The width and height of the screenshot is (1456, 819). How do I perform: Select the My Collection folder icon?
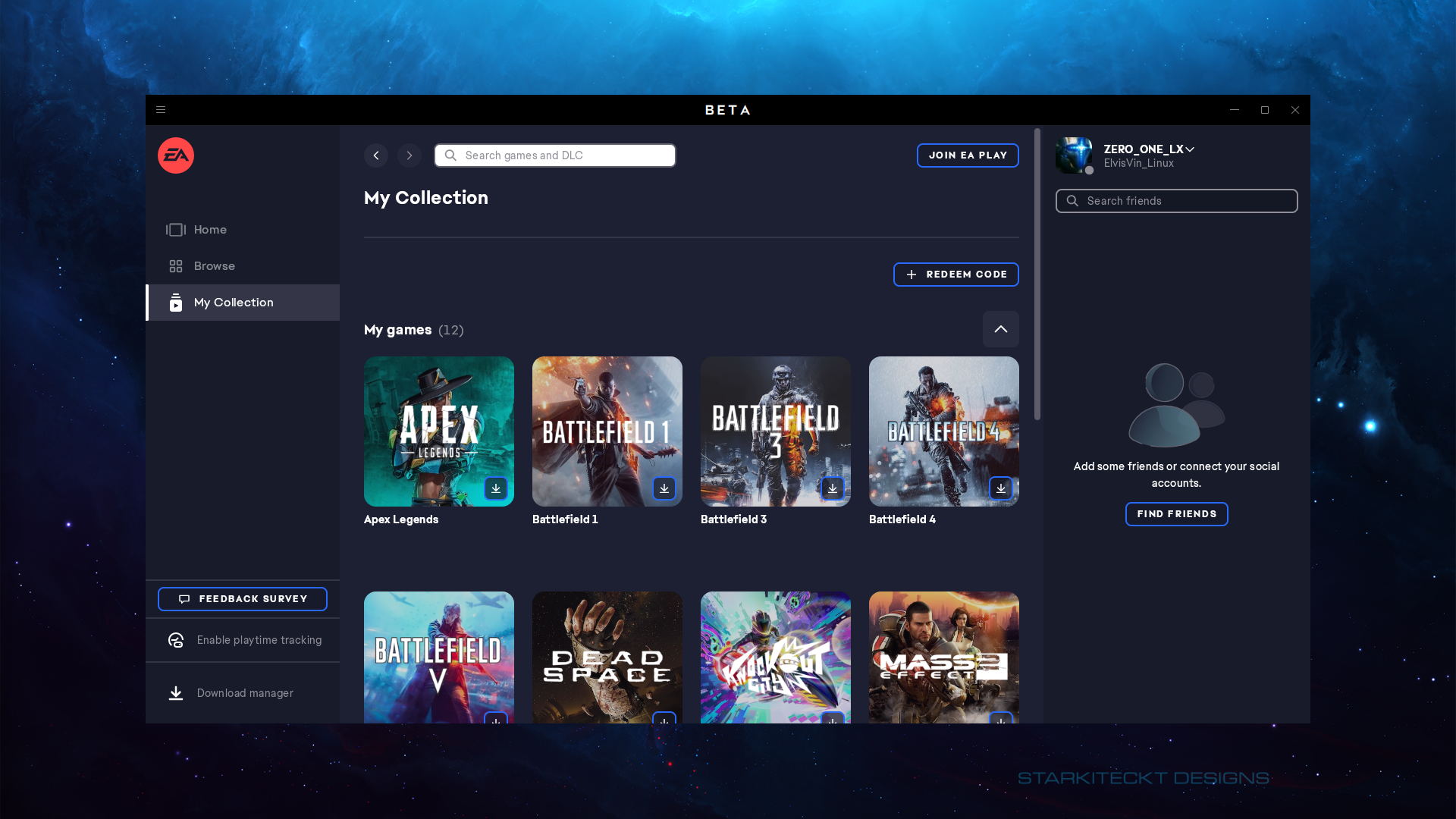pos(175,302)
